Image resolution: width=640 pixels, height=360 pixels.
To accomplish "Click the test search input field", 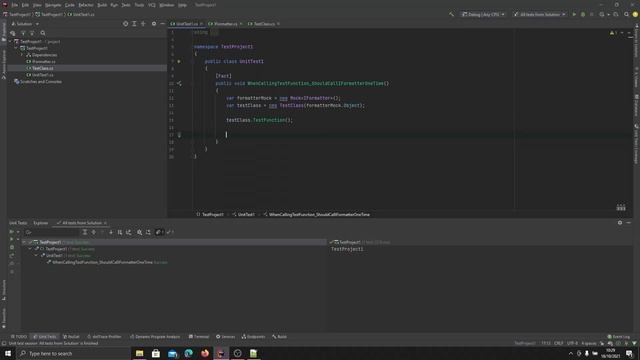I will coord(51,232).
